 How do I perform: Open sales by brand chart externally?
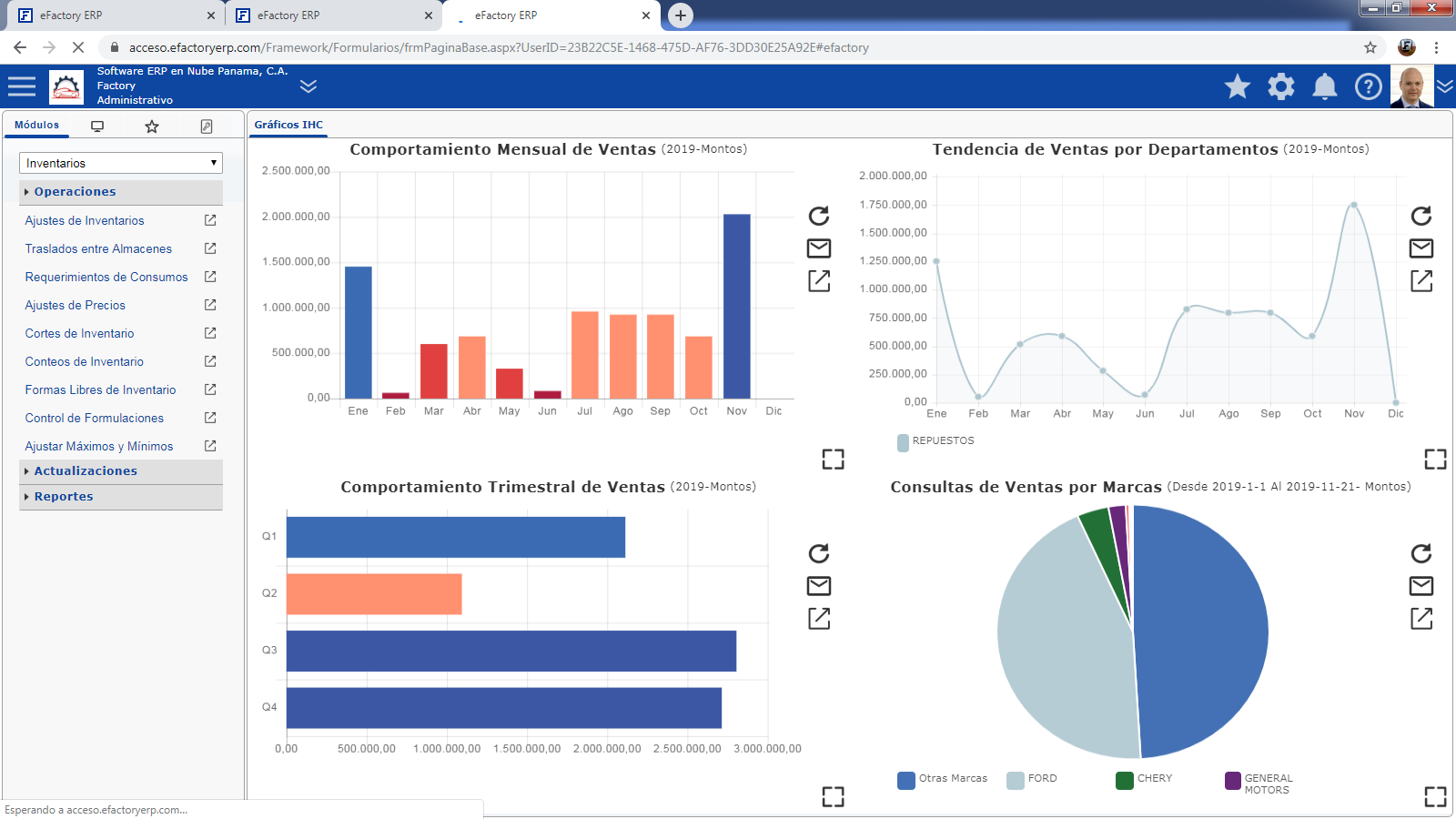1421,619
